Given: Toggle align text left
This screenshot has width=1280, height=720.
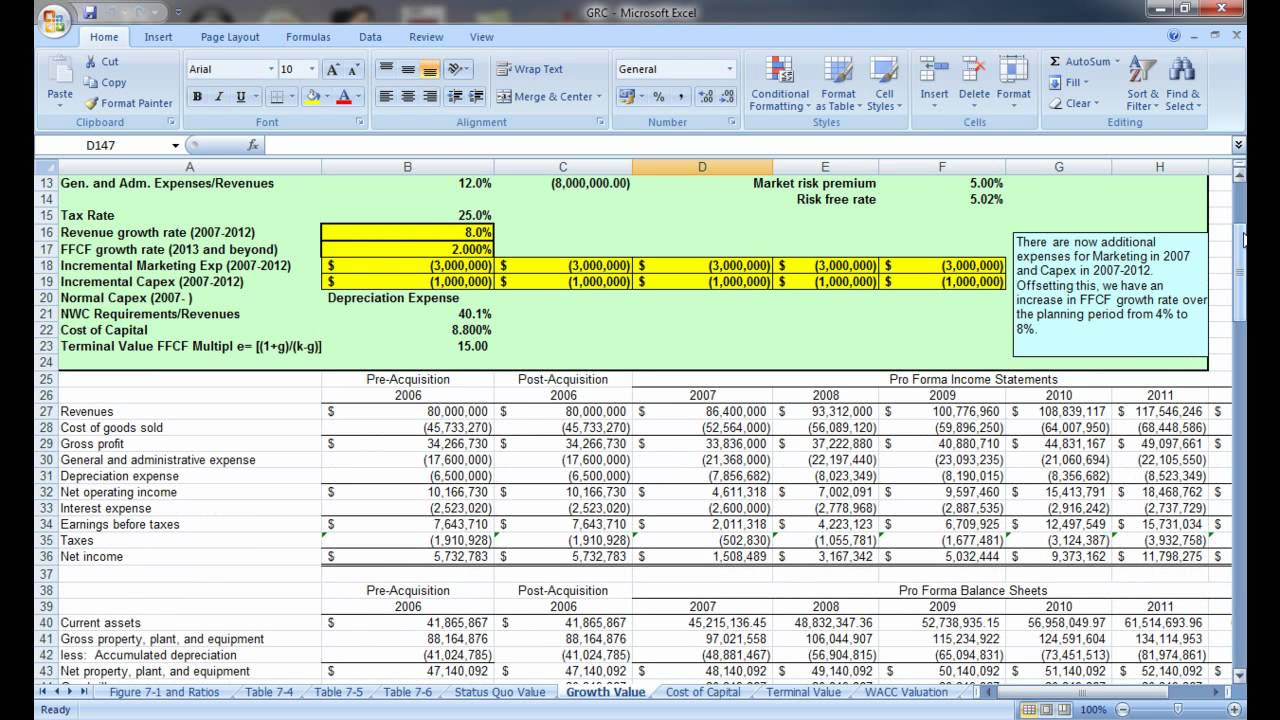Looking at the screenshot, I should (386, 97).
